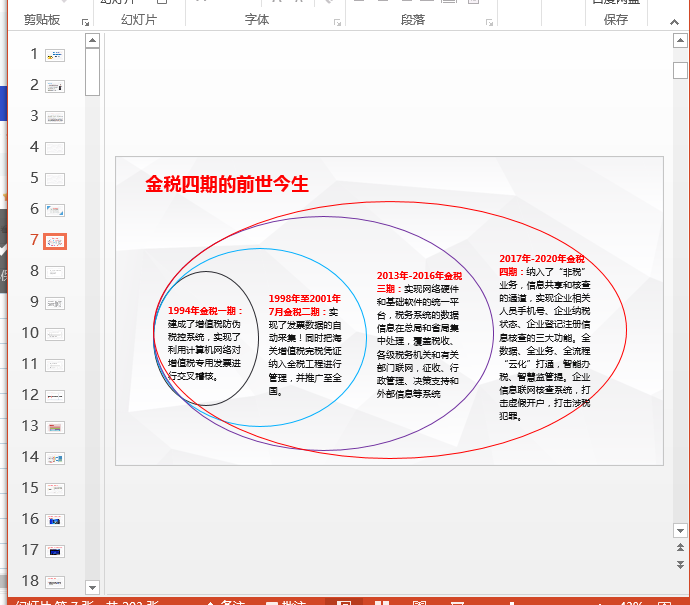Click the 2013年-2016年金税三期 text box

pyautogui.click(x=419, y=334)
